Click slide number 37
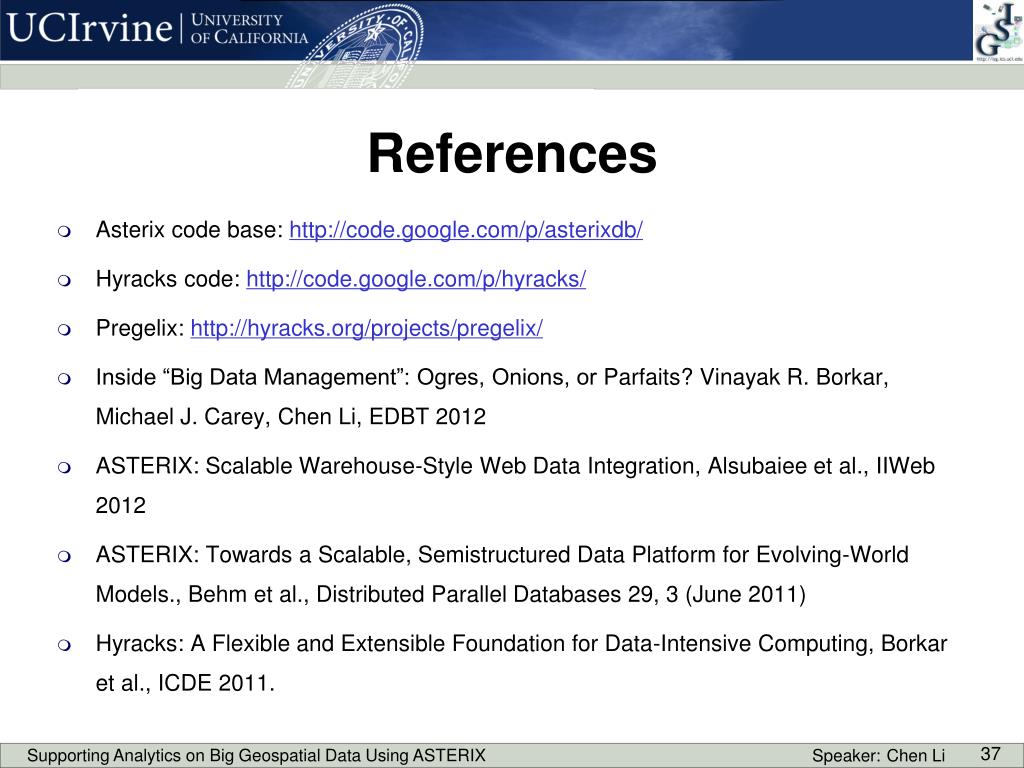Screen dimensions: 1024x768 point(991,754)
